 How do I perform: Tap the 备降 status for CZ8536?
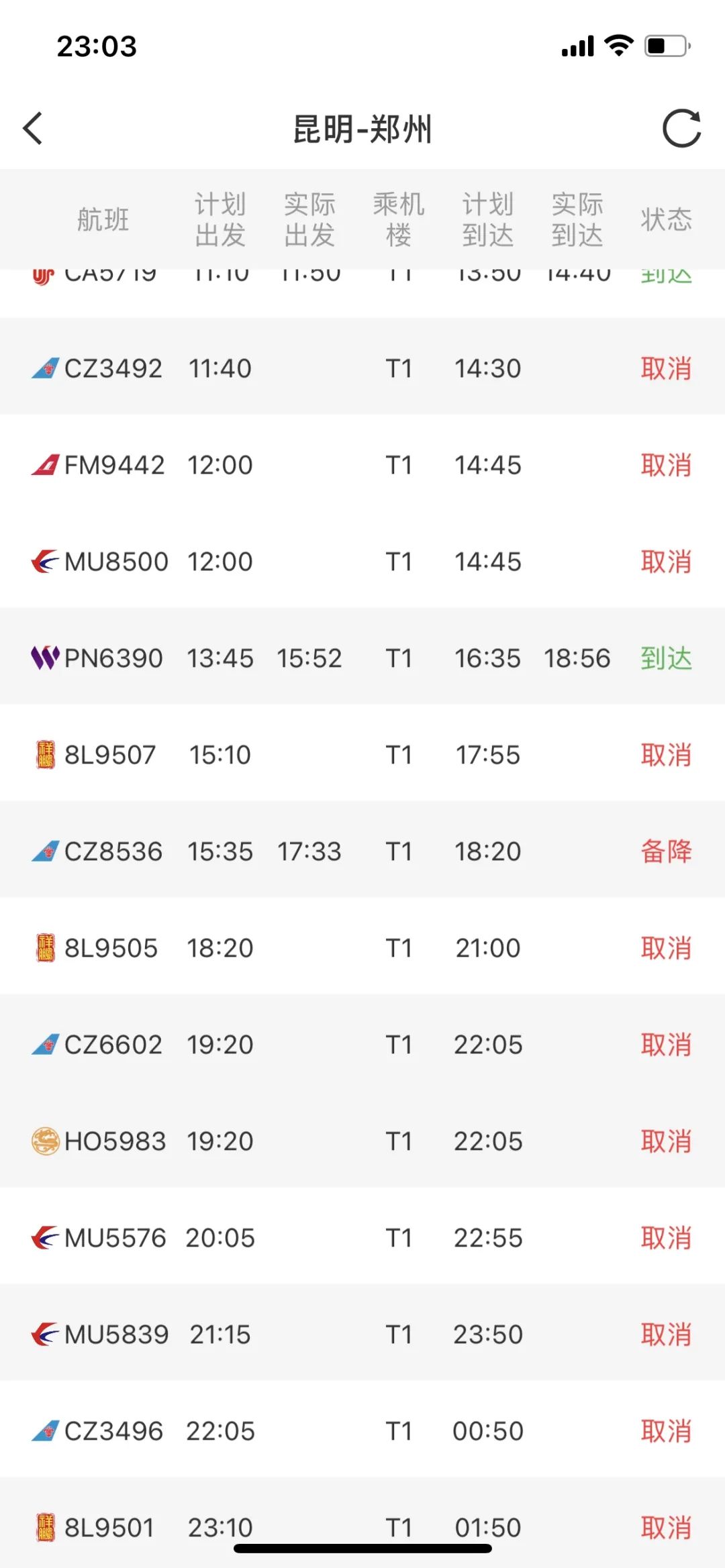[x=666, y=851]
